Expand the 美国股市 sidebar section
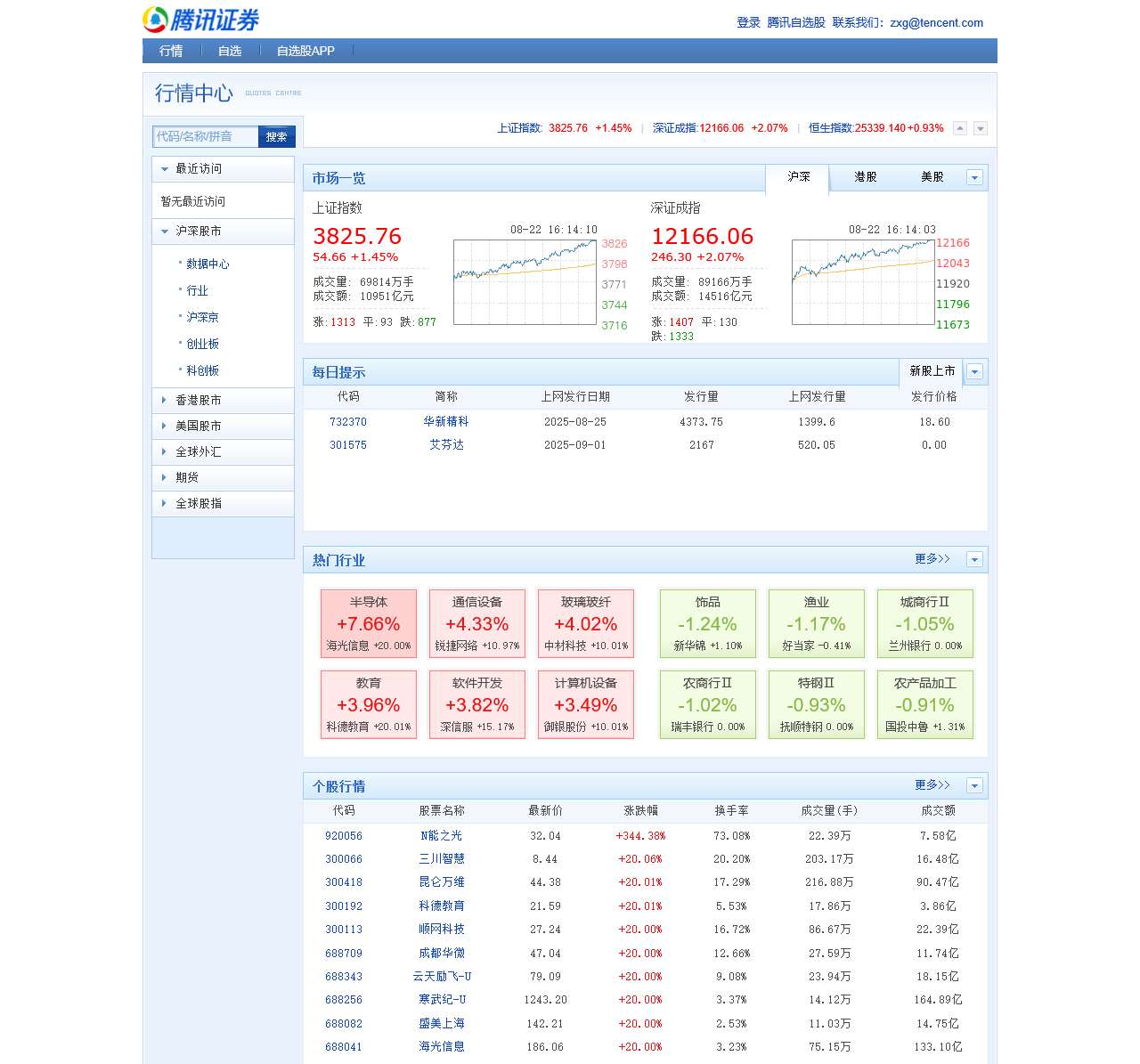Image resolution: width=1140 pixels, height=1064 pixels. [198, 426]
